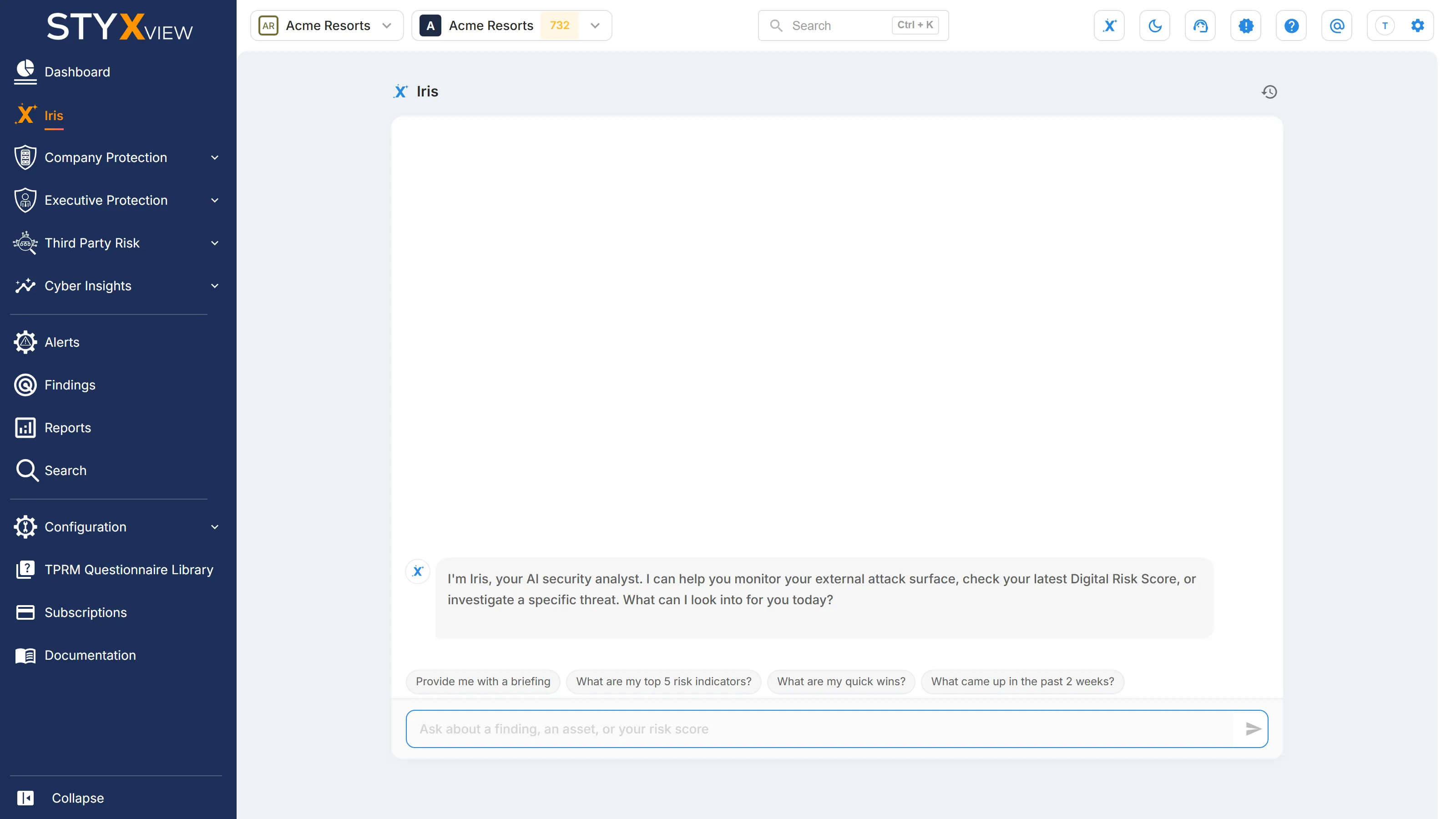Open Reports via its bar chart icon
The width and height of the screenshot is (1456, 819).
coord(25,428)
